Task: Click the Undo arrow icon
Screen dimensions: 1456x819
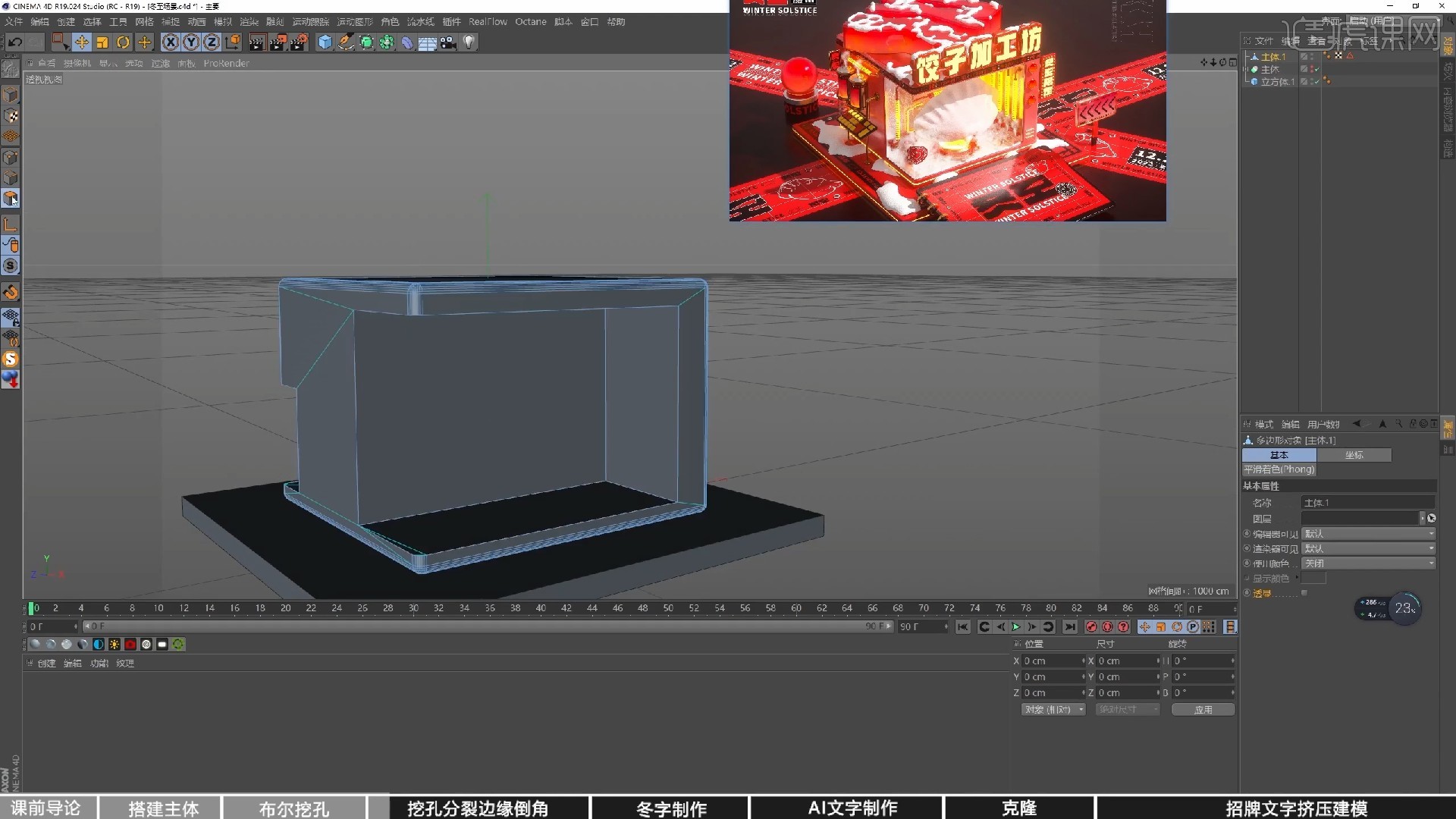Action: (15, 42)
